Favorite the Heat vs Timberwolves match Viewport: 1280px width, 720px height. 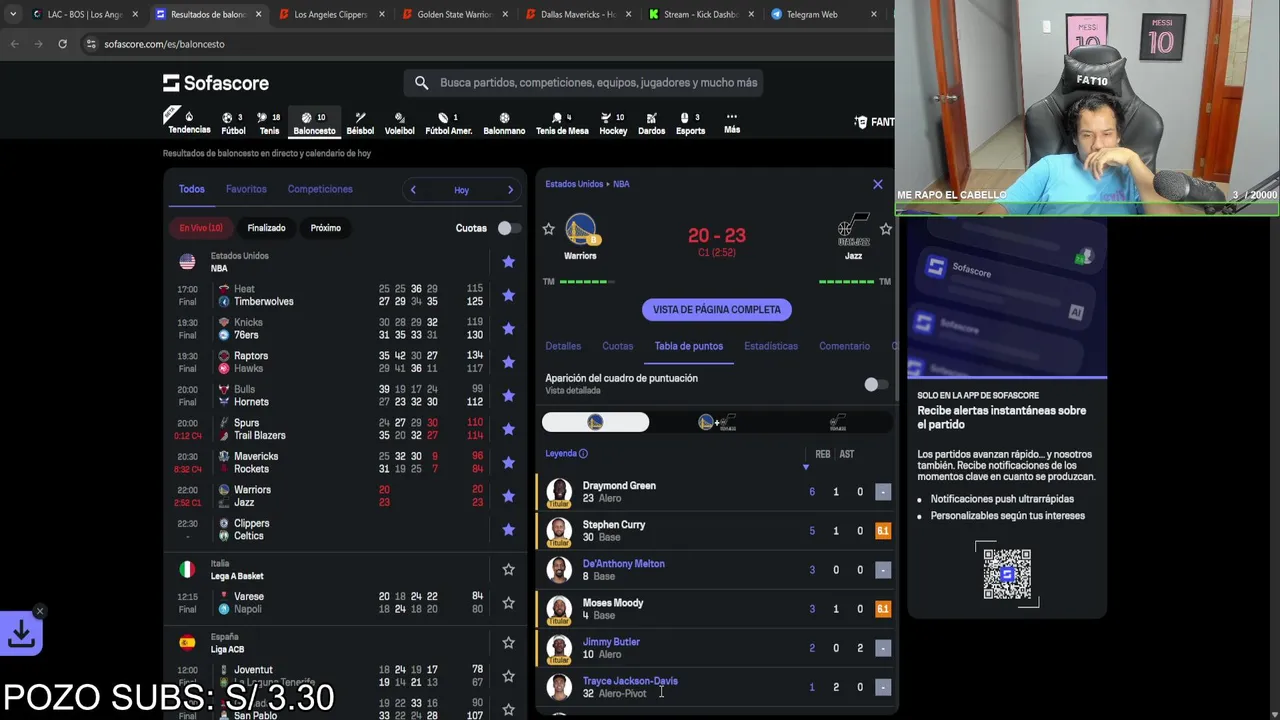click(508, 295)
